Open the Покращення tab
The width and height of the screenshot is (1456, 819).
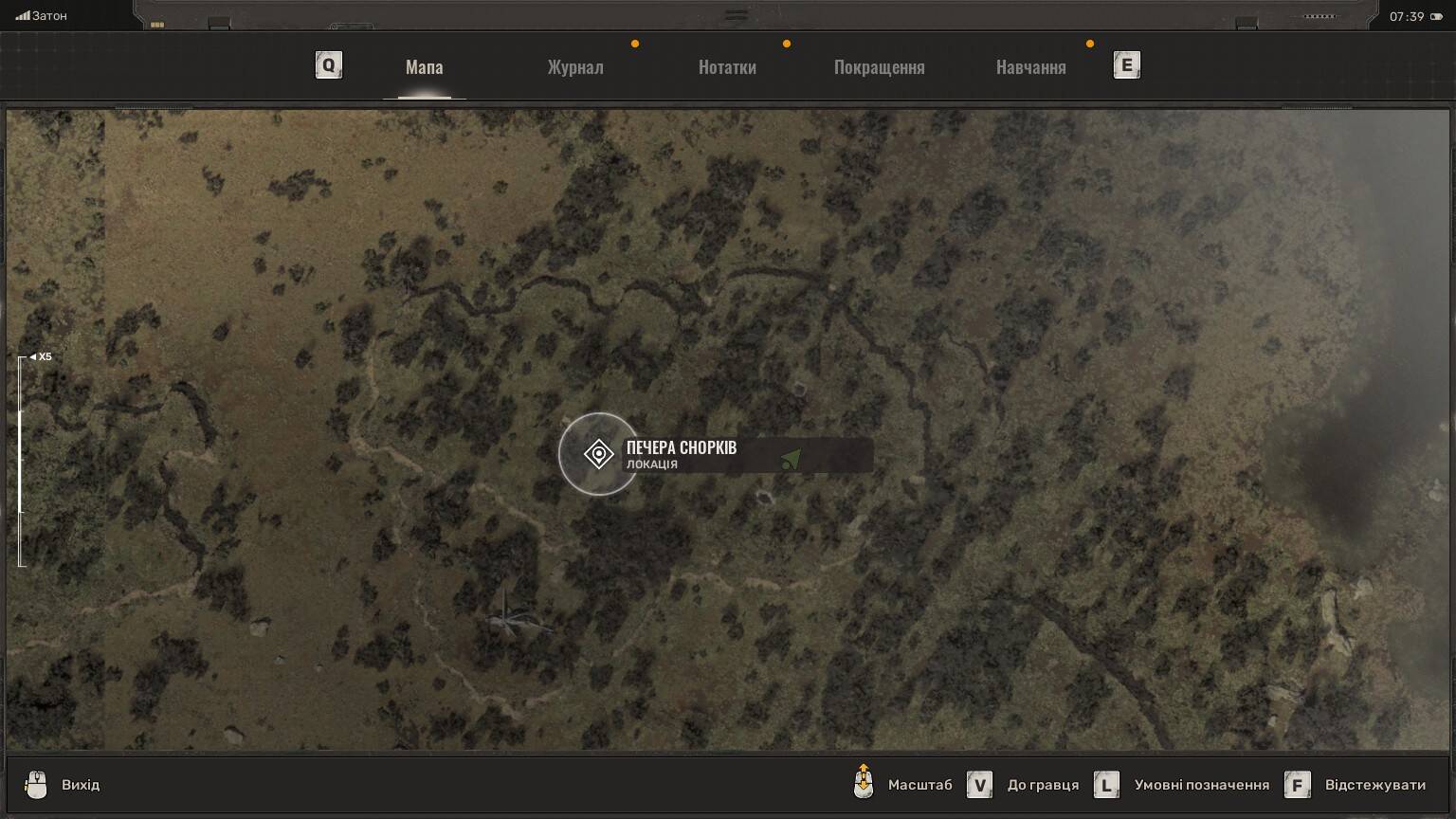(879, 67)
